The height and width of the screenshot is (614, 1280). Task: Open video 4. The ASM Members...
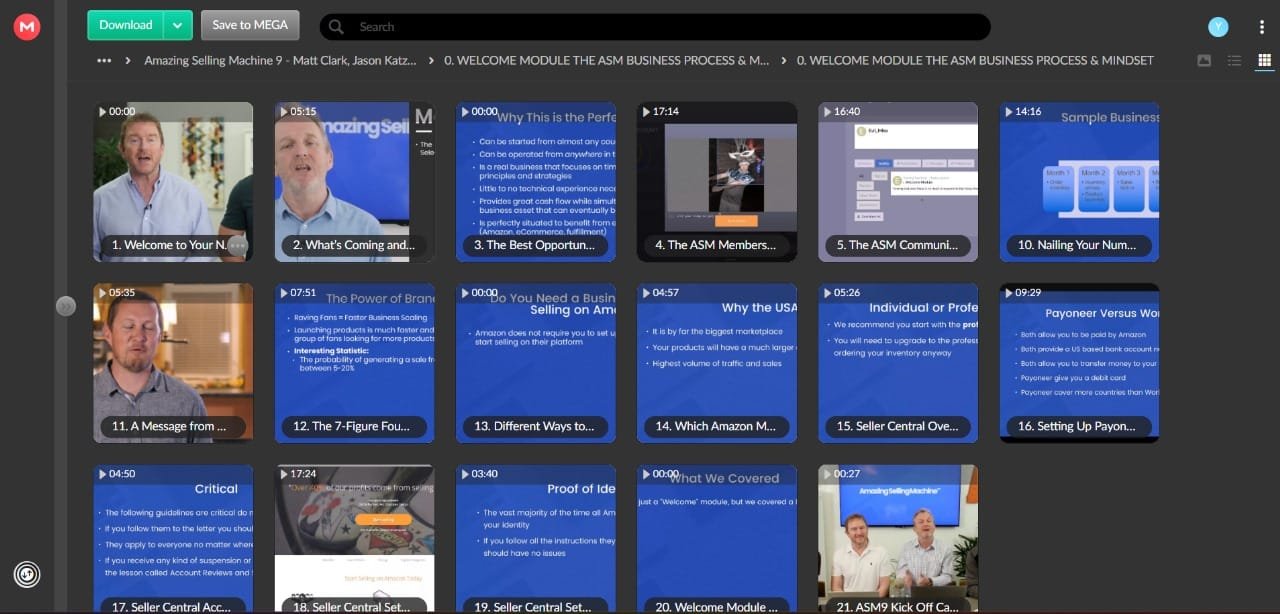pyautogui.click(x=717, y=182)
